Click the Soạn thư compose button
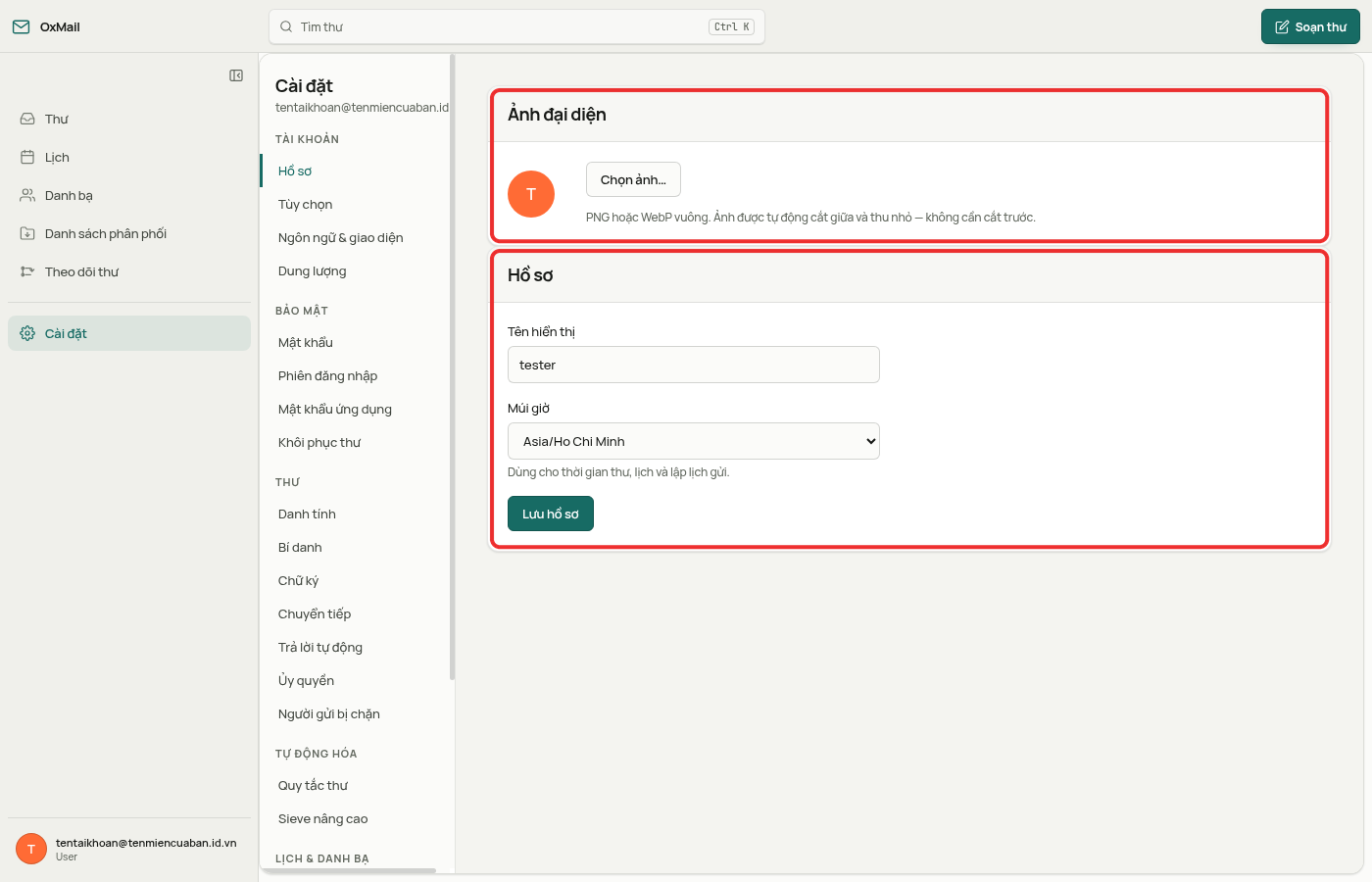 pos(1310,26)
